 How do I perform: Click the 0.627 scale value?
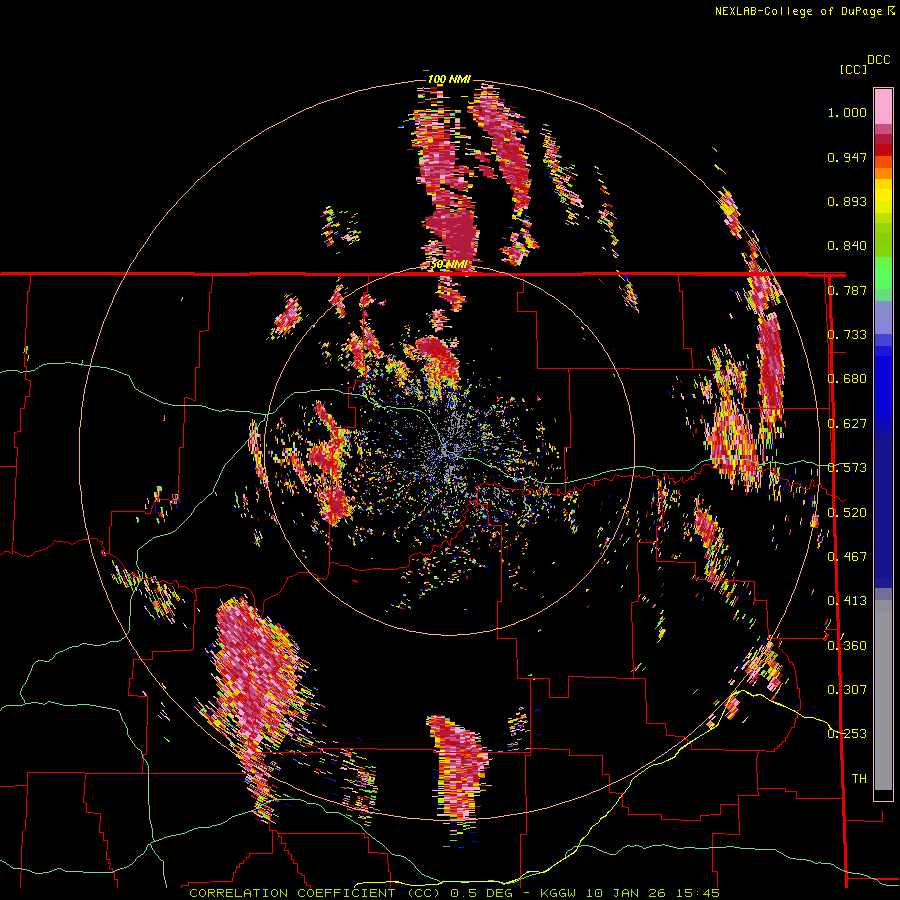(x=847, y=424)
